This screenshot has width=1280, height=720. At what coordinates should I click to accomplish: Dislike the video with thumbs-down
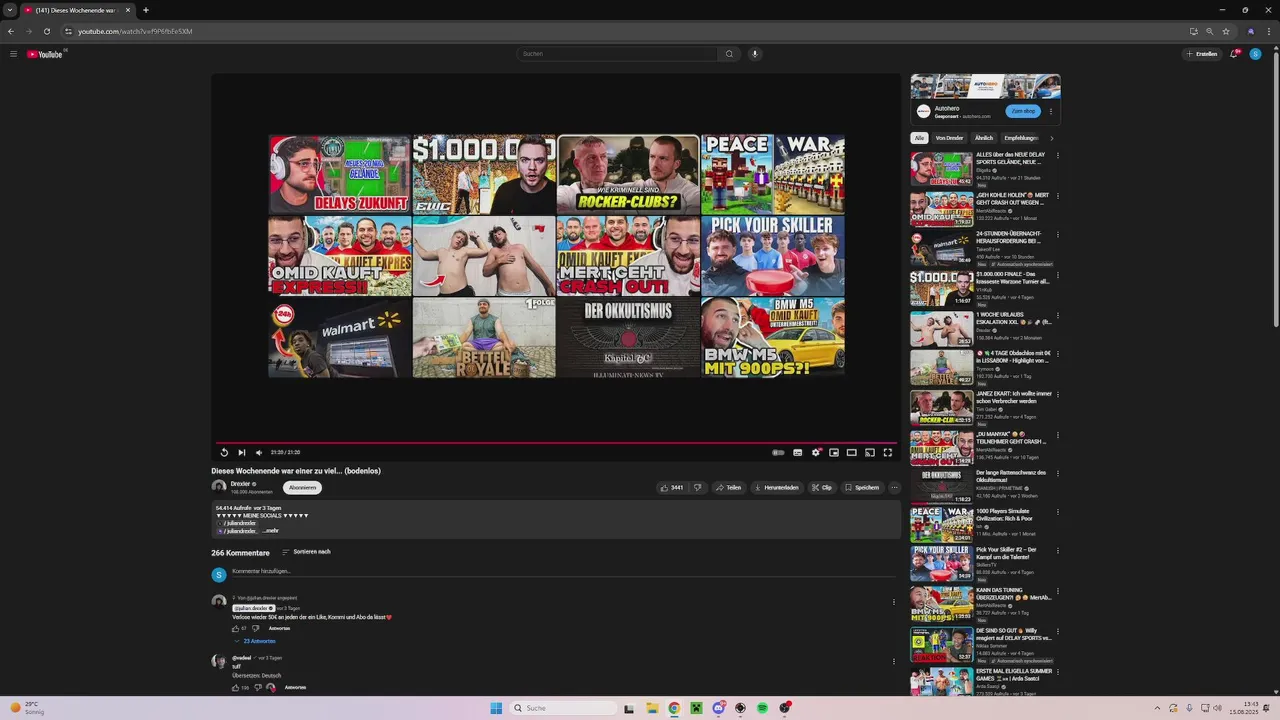click(698, 487)
